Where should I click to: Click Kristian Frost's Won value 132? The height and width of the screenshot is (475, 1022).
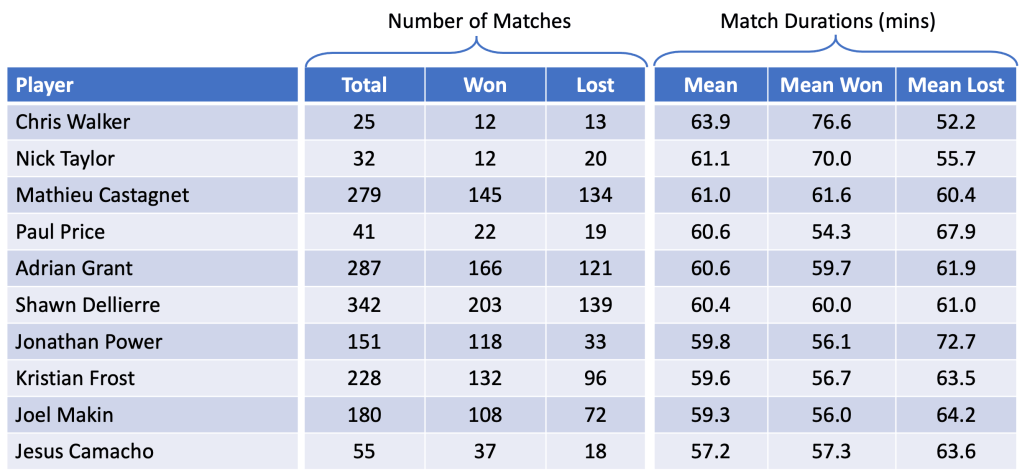point(484,378)
